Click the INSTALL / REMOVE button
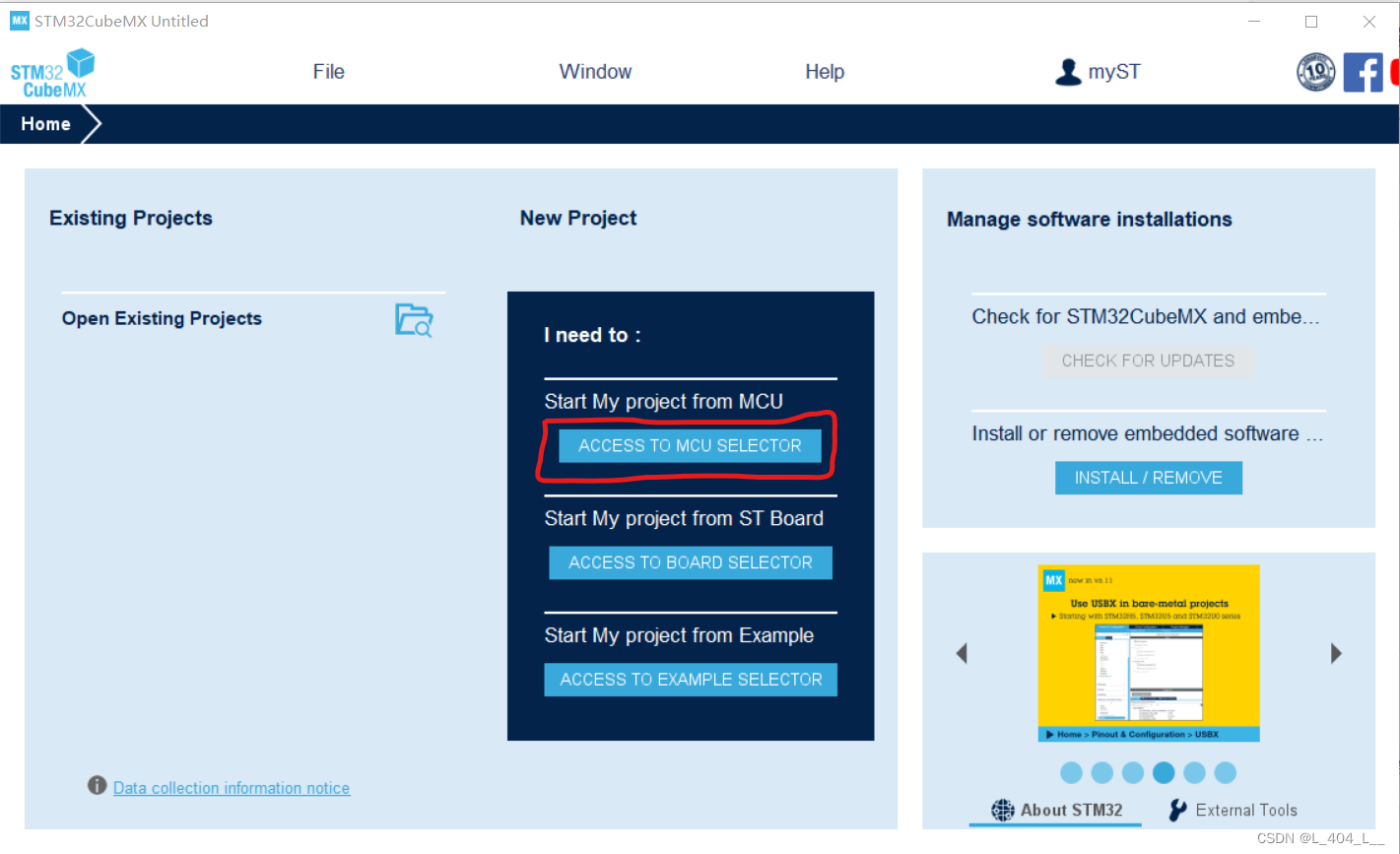1400x854 pixels. (1149, 478)
